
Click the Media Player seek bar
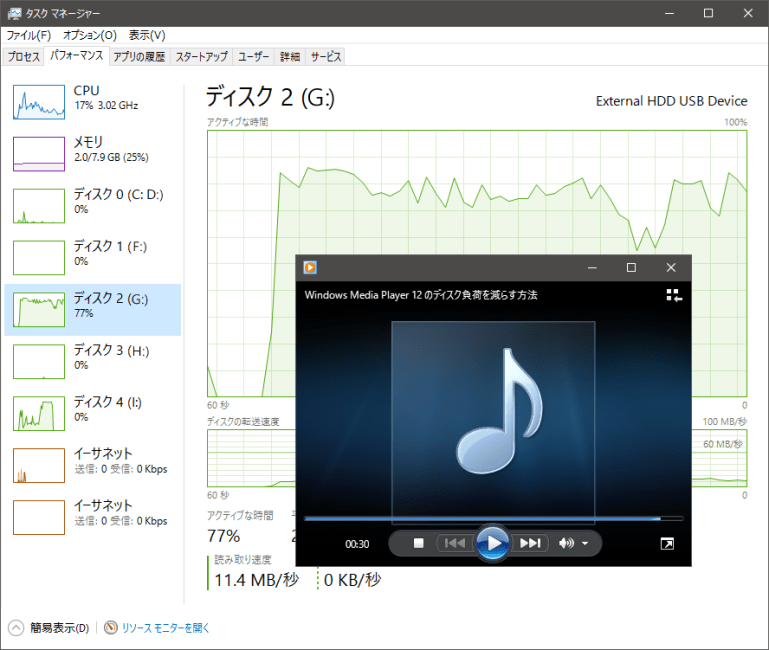[x=493, y=518]
